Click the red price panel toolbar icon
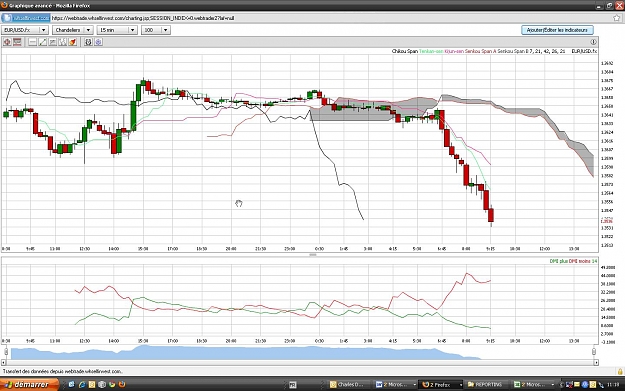 pos(17,42)
